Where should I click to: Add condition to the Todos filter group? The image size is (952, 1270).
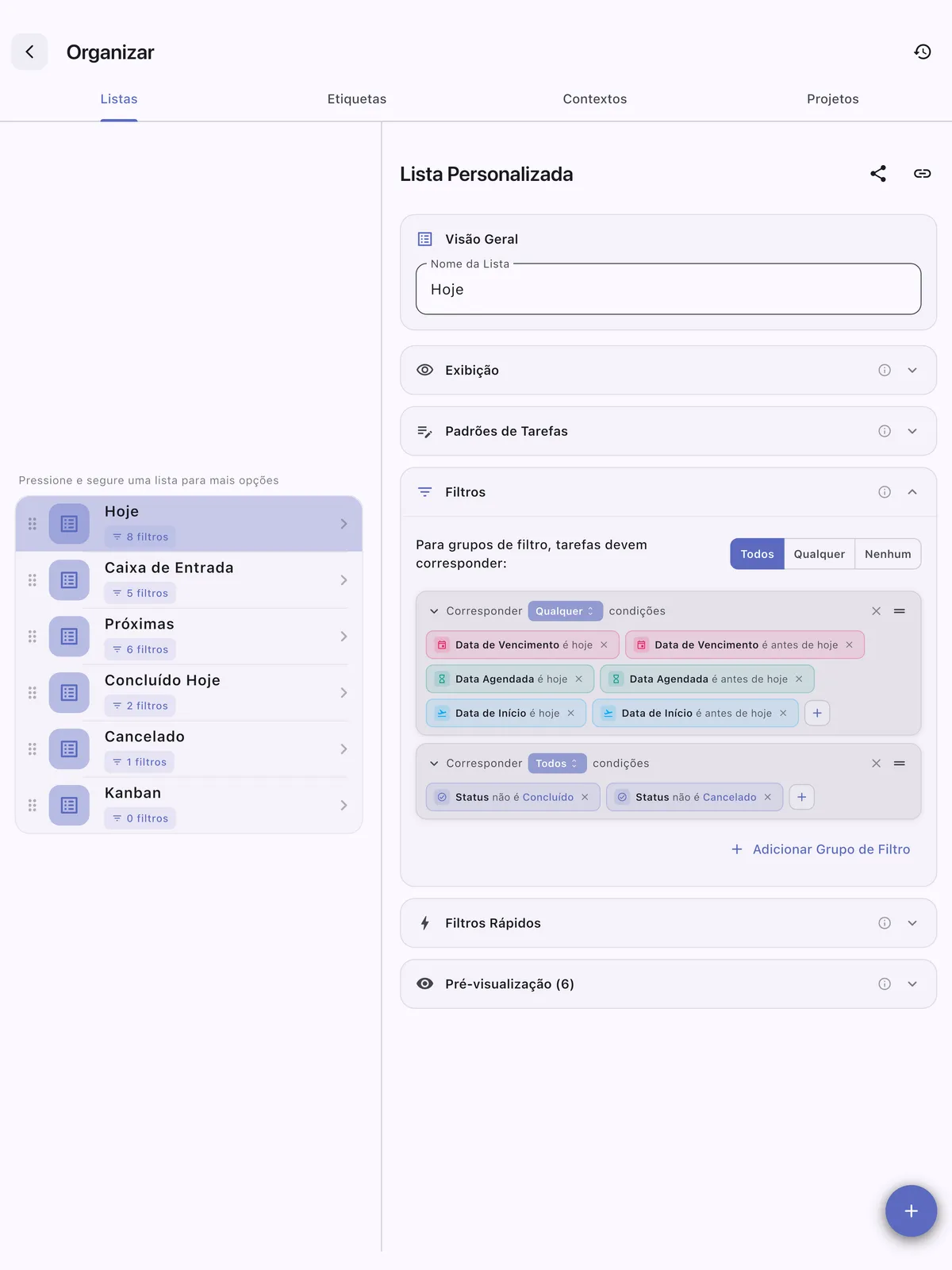[x=801, y=797]
